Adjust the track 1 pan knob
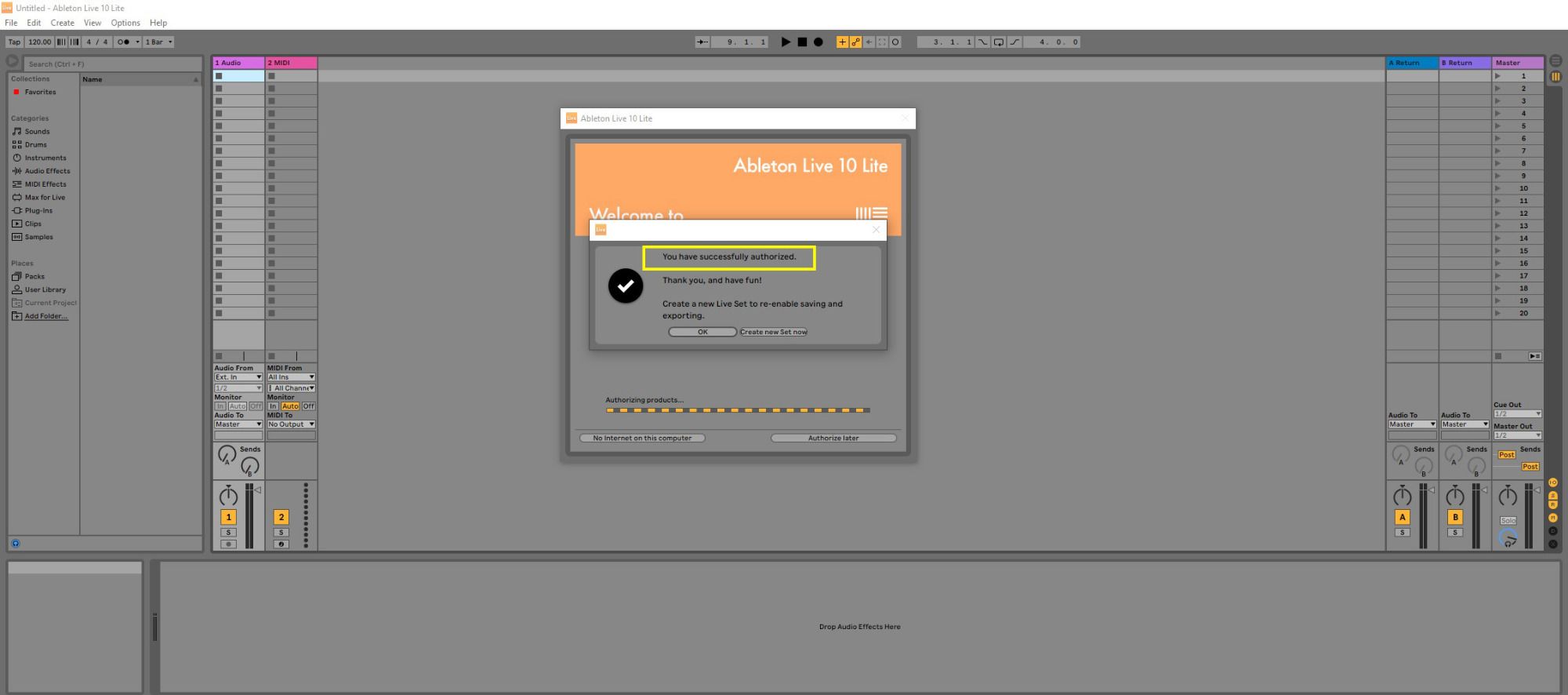 coord(228,496)
